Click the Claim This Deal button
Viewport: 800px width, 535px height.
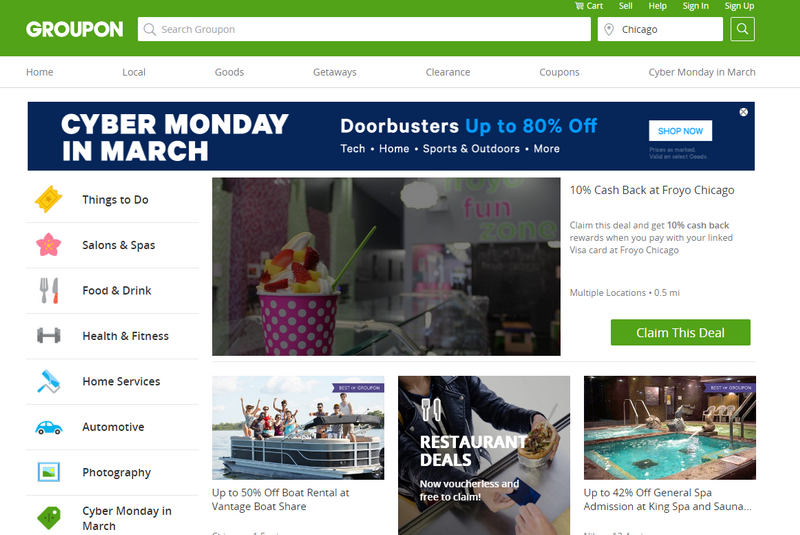(x=681, y=333)
